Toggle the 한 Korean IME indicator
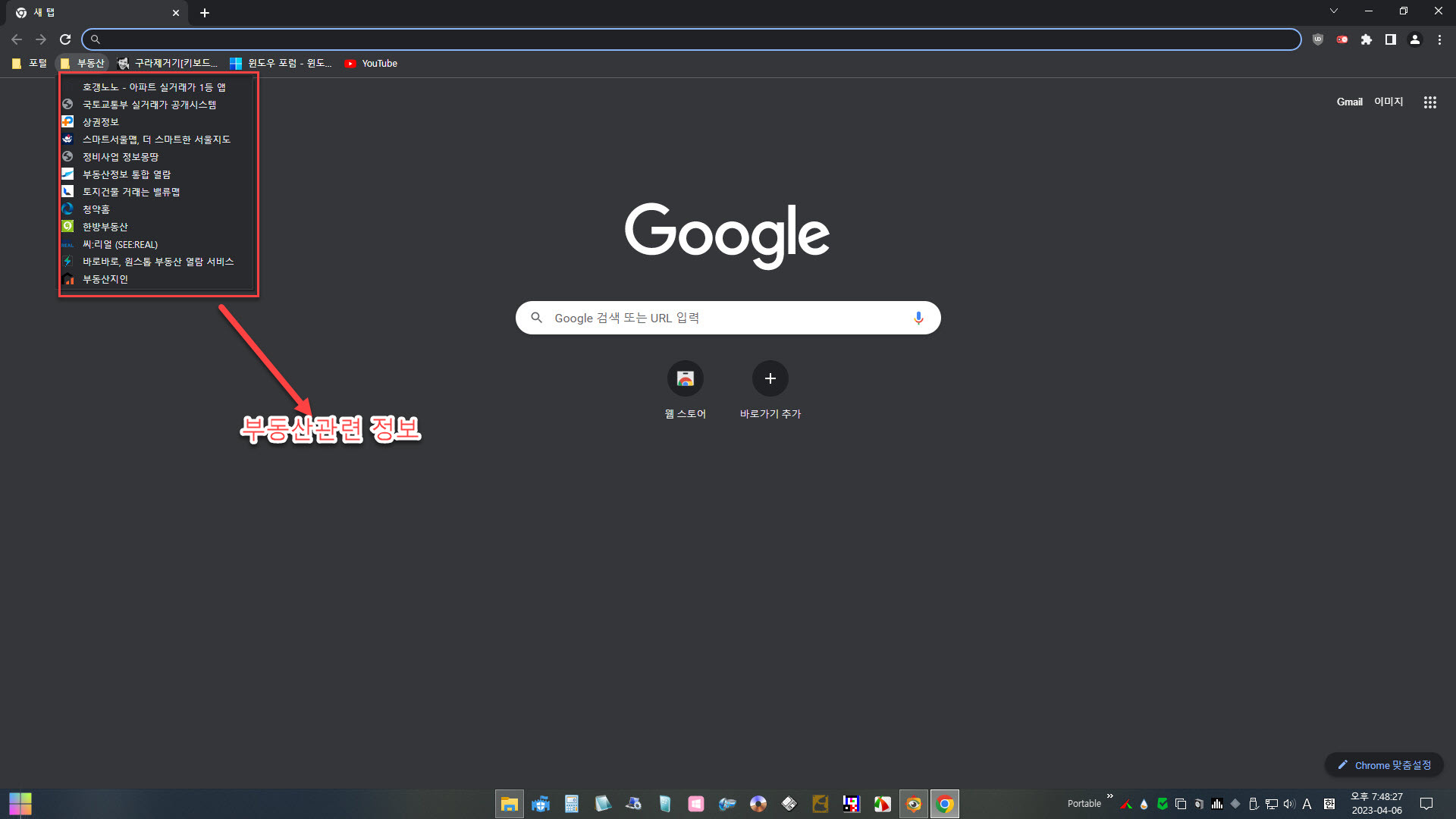 click(1329, 804)
